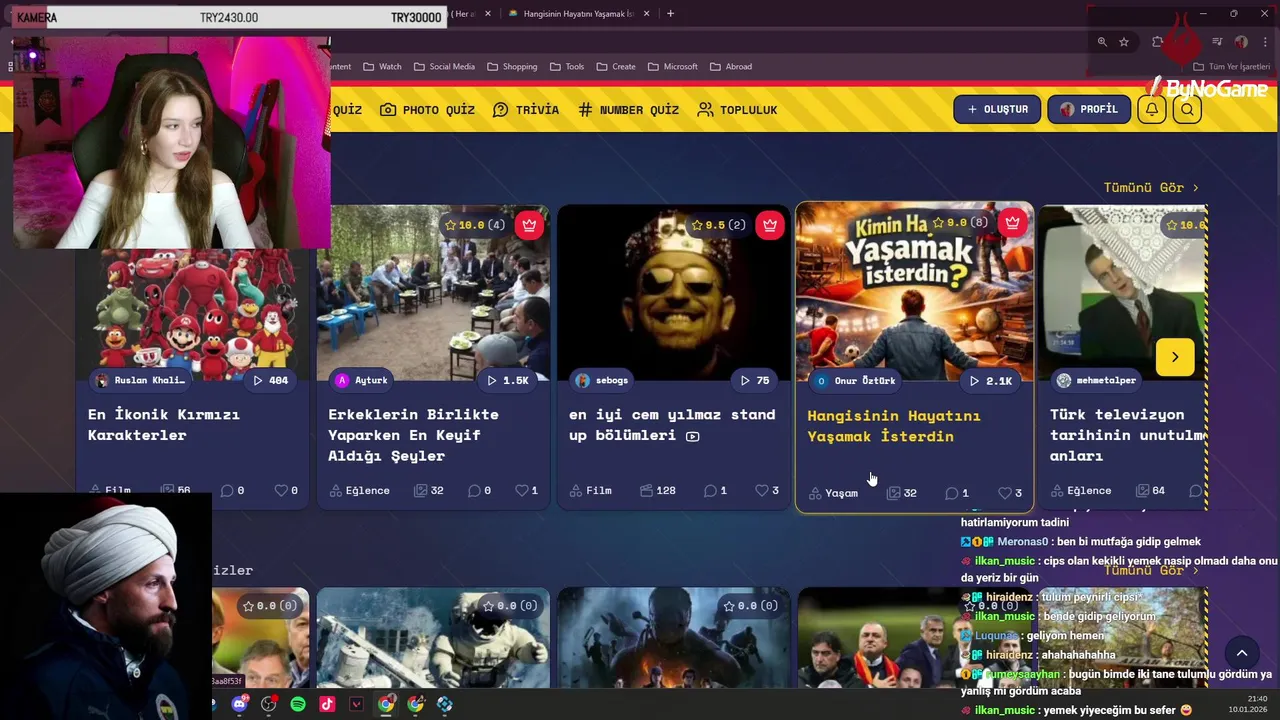Image resolution: width=1280 pixels, height=720 pixels.
Task: Click the hashtag icon of NUMBER QUİZ
Action: pyautogui.click(x=585, y=110)
